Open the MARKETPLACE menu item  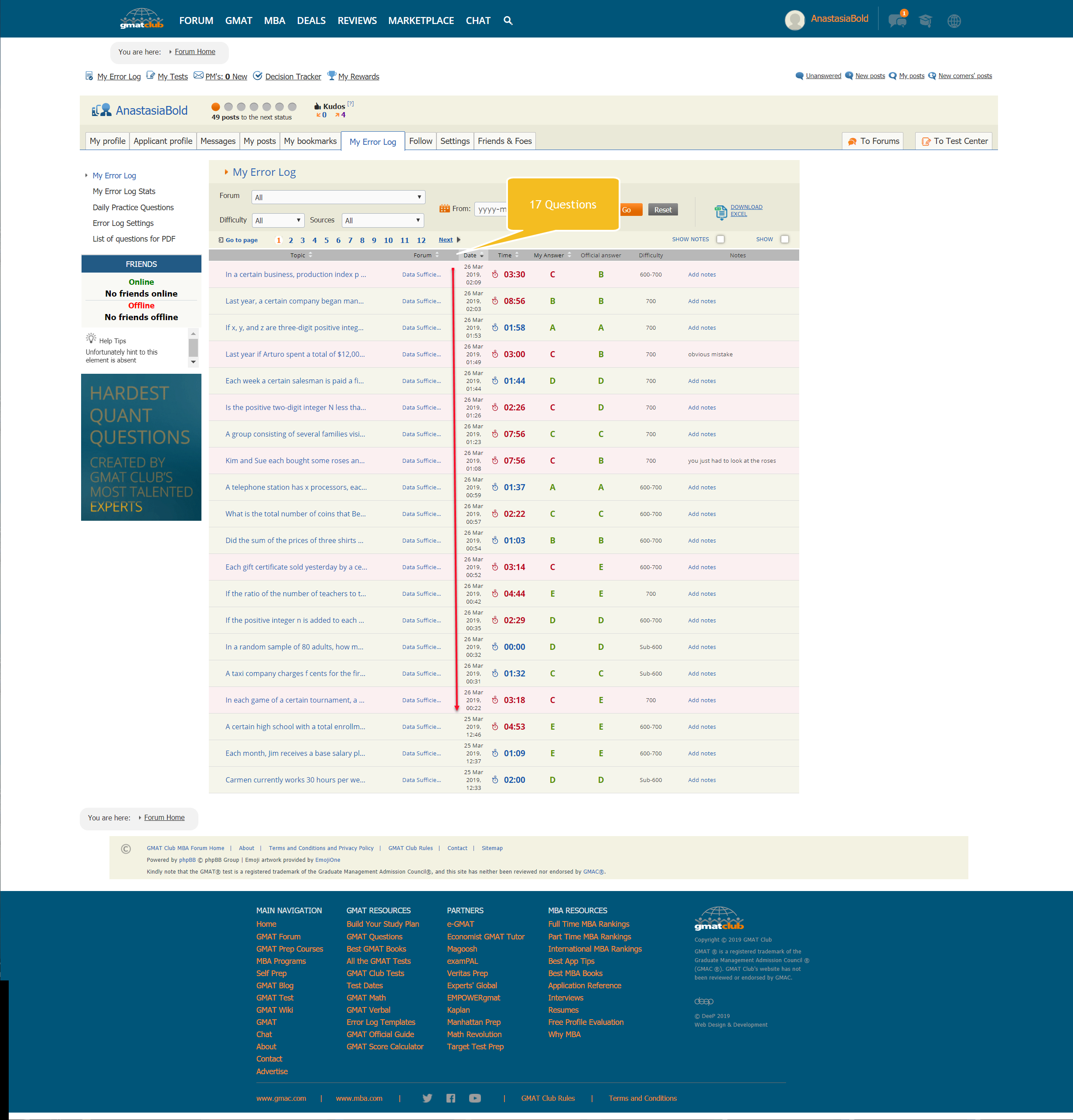pos(421,20)
